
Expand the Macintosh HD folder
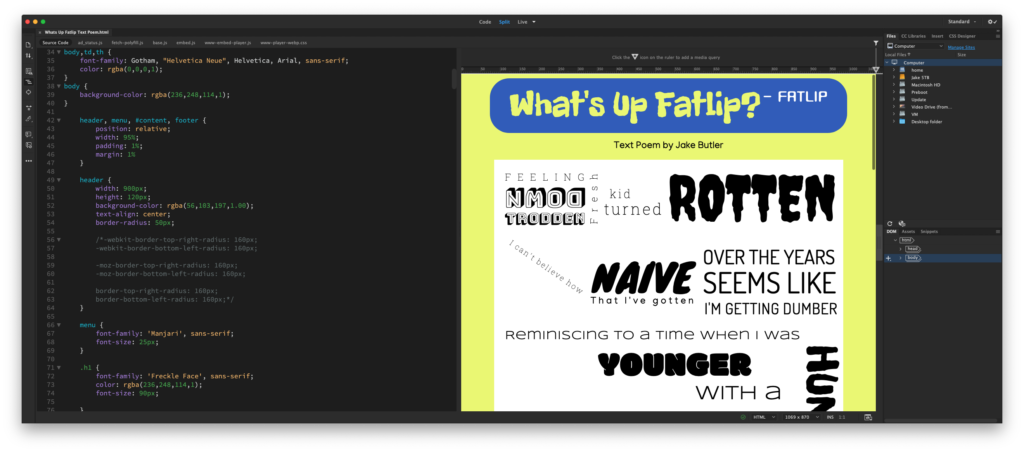pyautogui.click(x=893, y=85)
